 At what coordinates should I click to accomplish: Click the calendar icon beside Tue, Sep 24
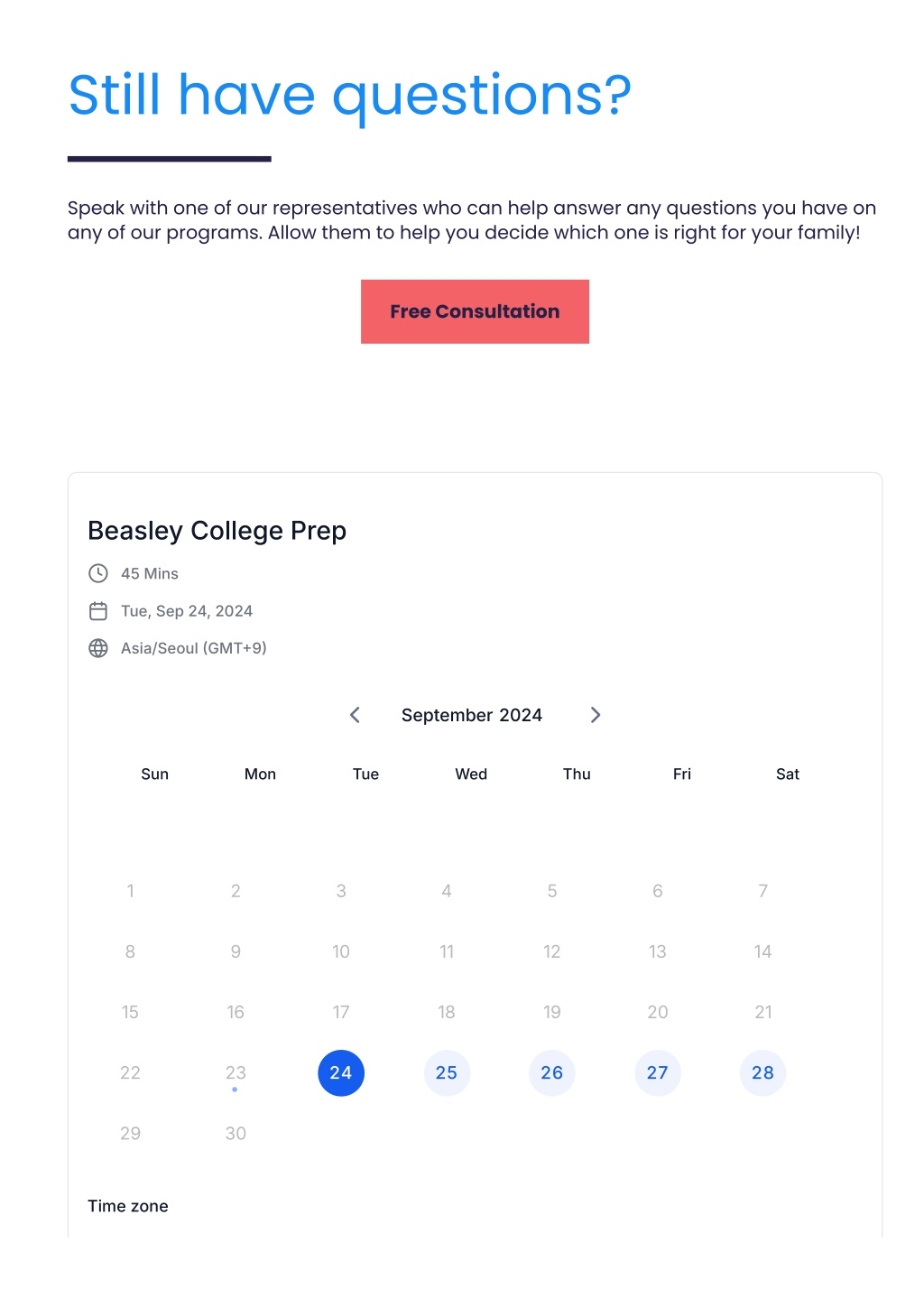pos(98,611)
